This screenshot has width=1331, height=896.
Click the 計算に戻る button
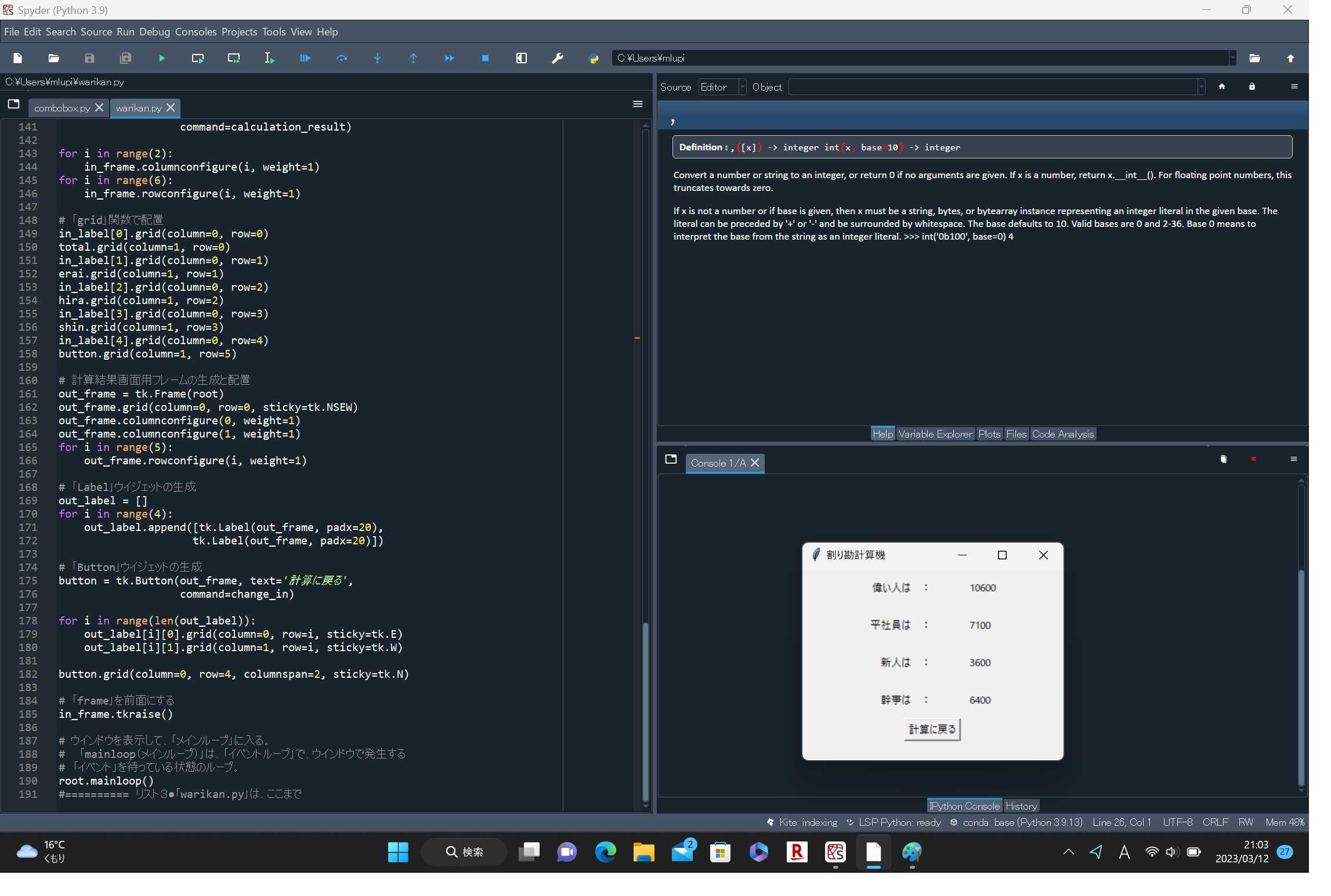coord(932,729)
